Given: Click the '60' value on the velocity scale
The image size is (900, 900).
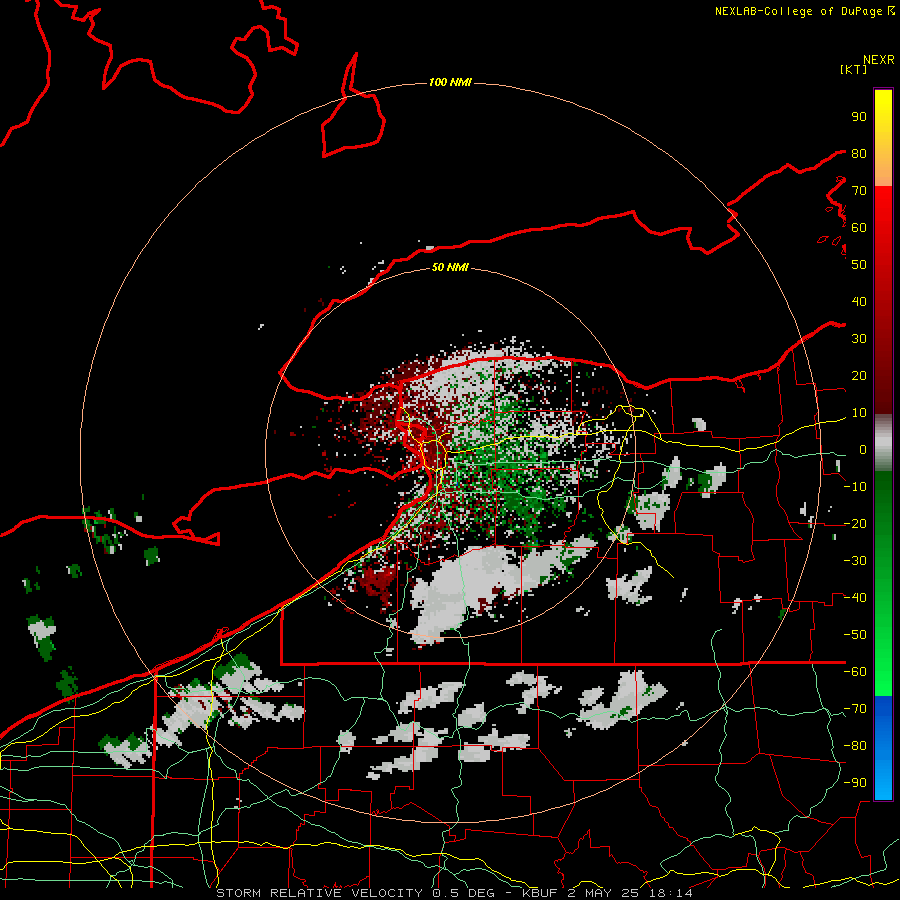Looking at the screenshot, I should click(859, 227).
